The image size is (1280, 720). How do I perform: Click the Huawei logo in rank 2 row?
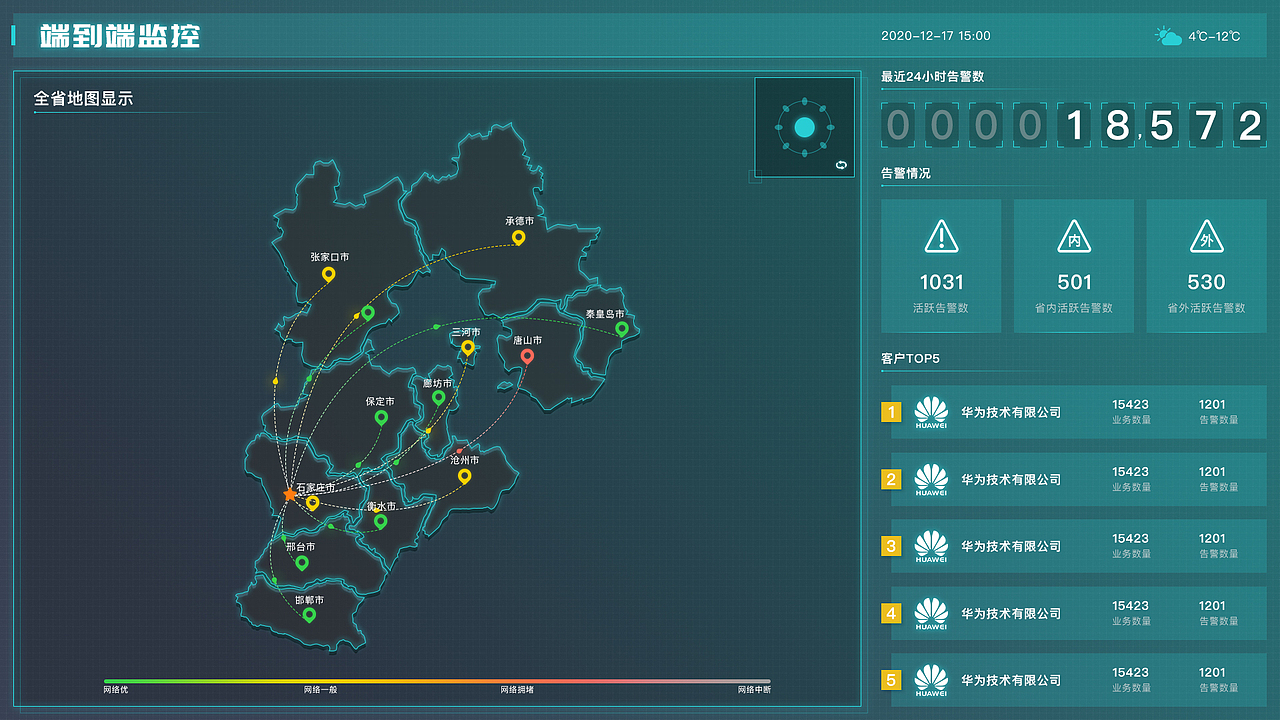click(931, 479)
